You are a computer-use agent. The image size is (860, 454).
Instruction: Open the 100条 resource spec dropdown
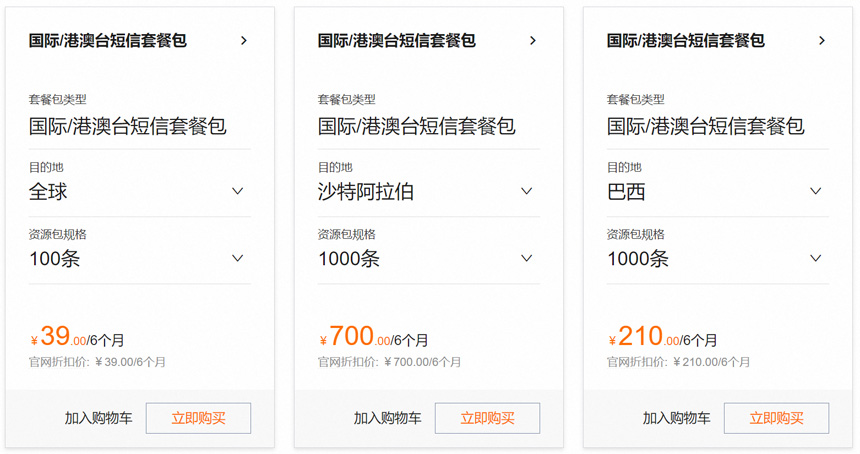[238, 258]
